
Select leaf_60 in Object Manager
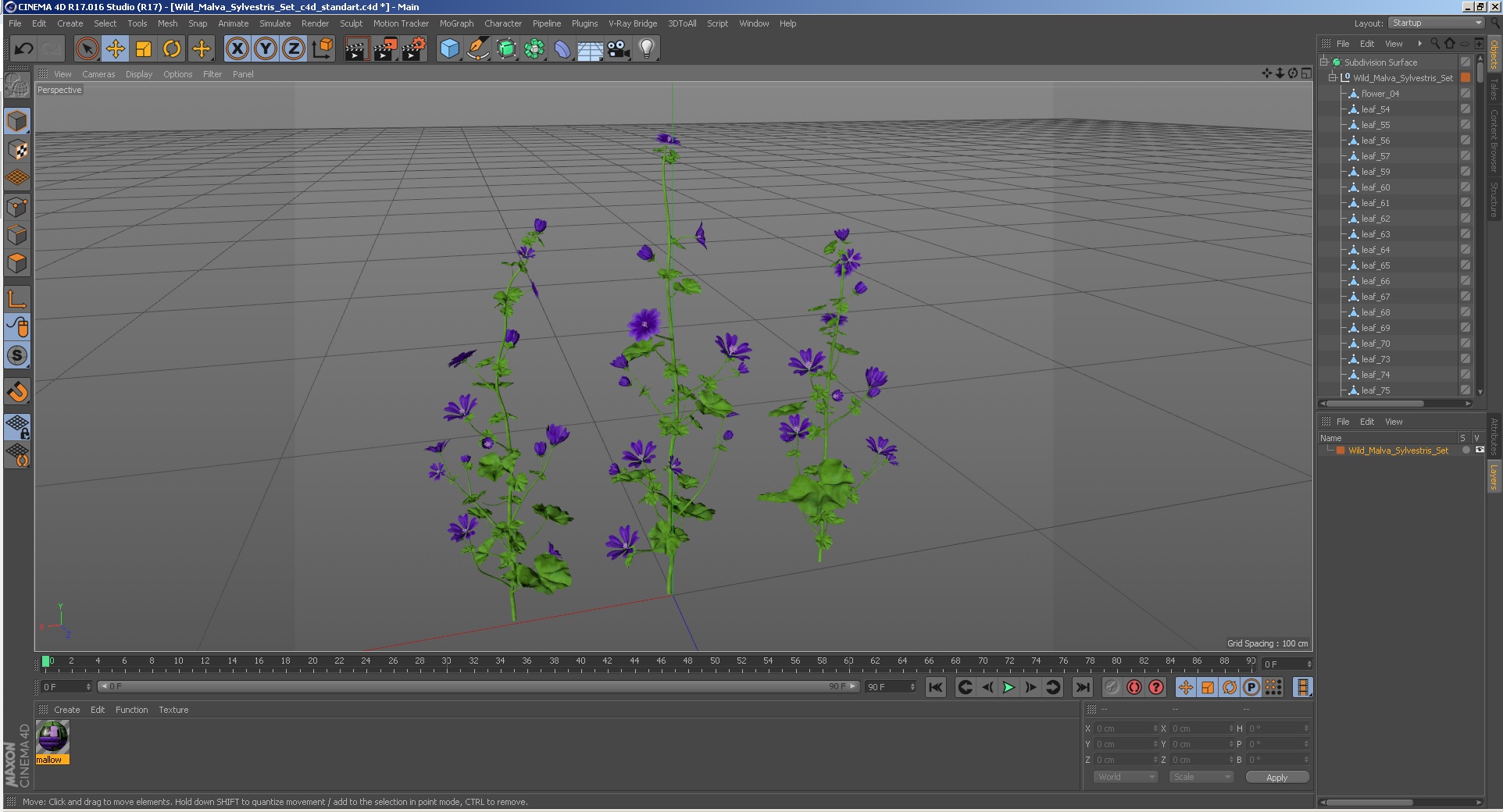click(1376, 187)
